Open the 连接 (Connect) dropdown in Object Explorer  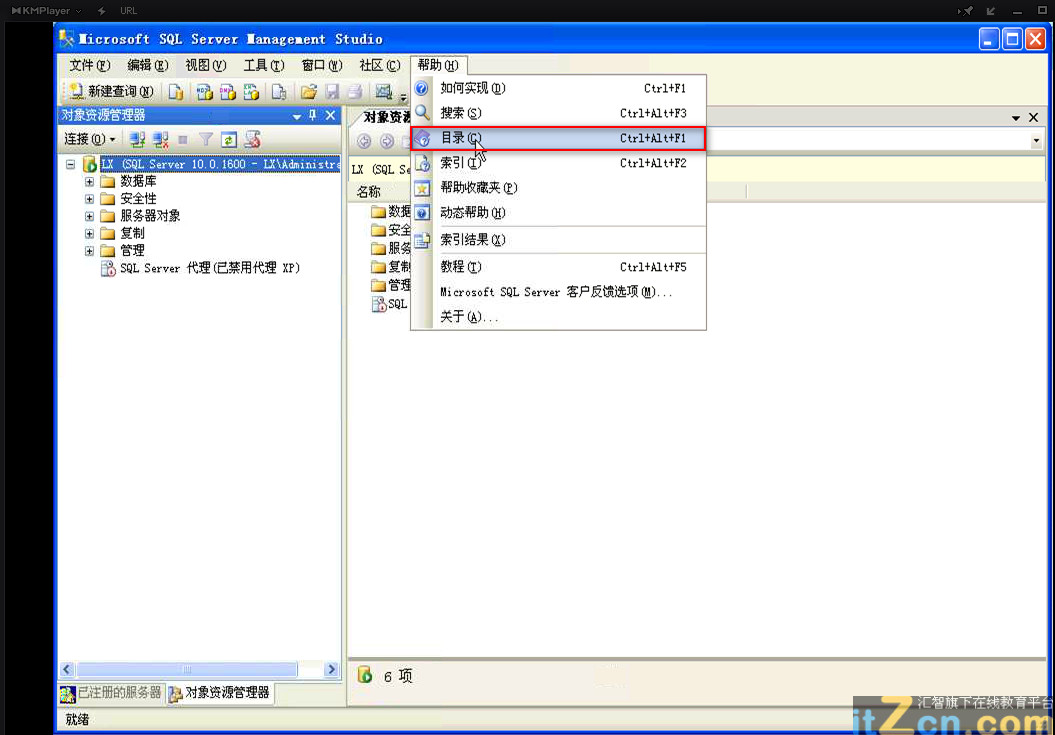pyautogui.click(x=90, y=139)
